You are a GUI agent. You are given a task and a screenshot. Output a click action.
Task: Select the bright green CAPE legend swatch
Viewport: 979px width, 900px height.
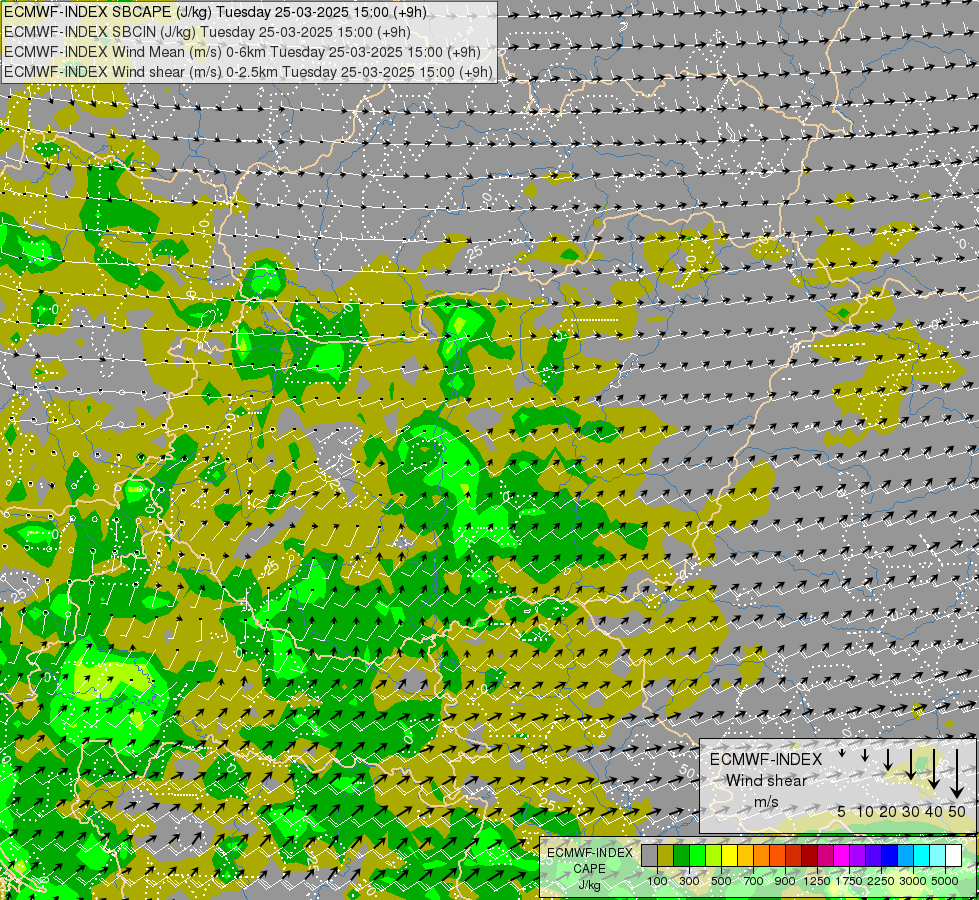(697, 855)
